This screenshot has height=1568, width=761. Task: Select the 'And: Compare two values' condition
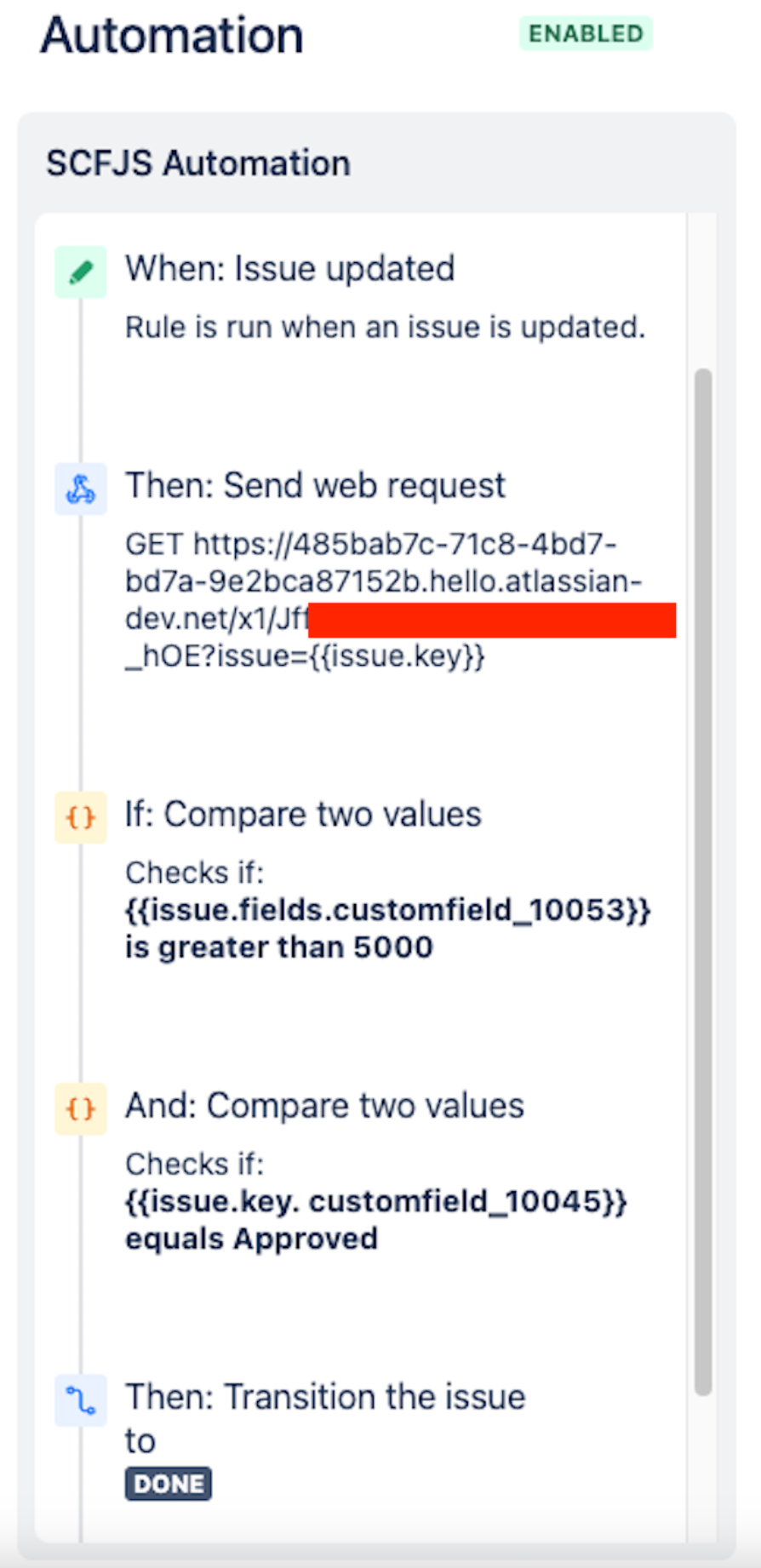pyautogui.click(x=324, y=1106)
